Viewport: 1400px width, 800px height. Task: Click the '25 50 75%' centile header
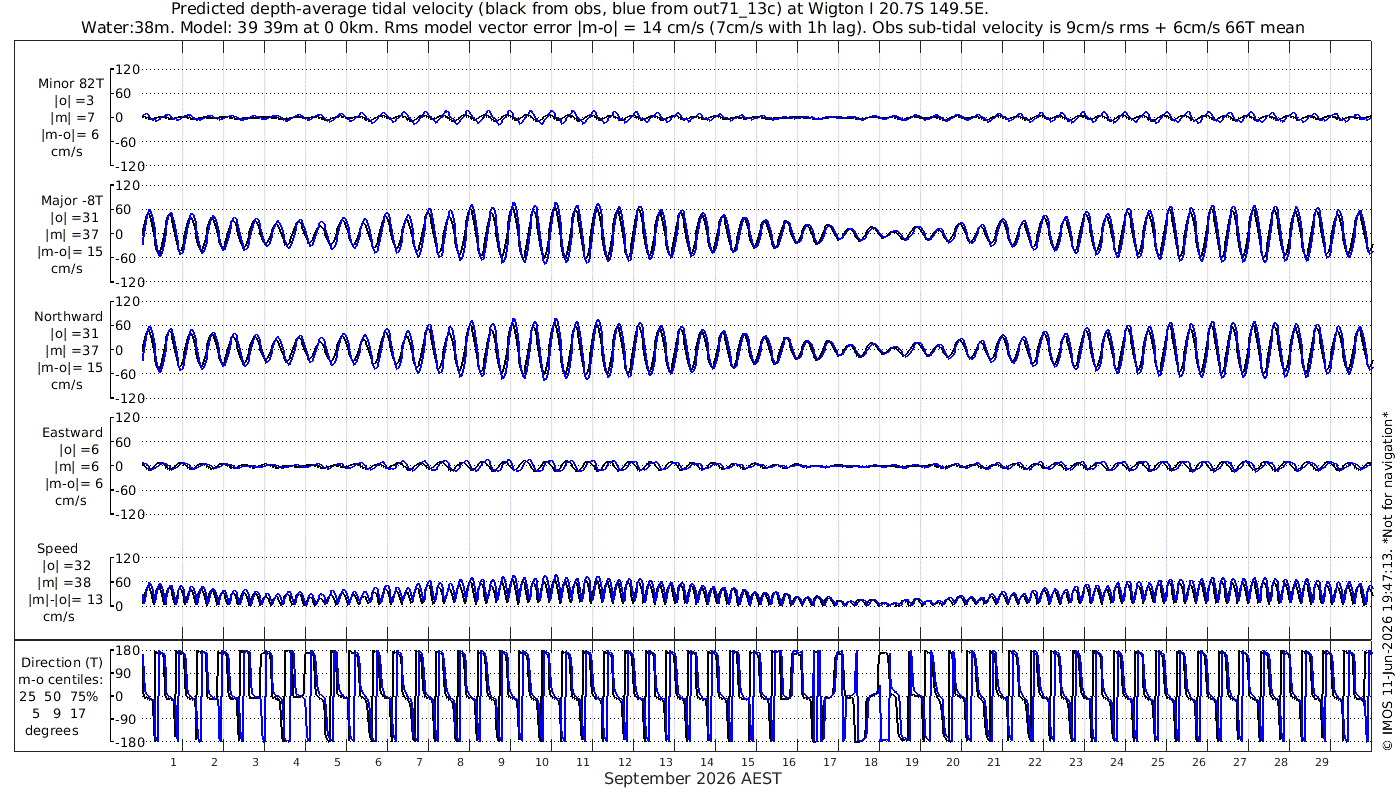pos(58,697)
